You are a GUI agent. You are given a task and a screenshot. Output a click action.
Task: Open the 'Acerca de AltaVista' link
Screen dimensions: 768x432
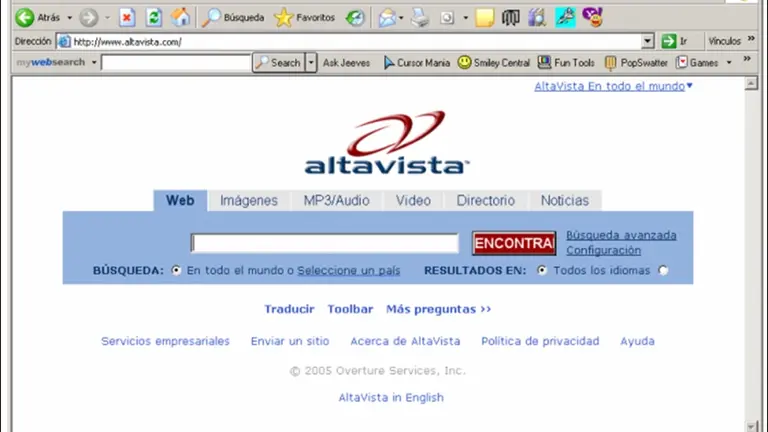coord(405,341)
